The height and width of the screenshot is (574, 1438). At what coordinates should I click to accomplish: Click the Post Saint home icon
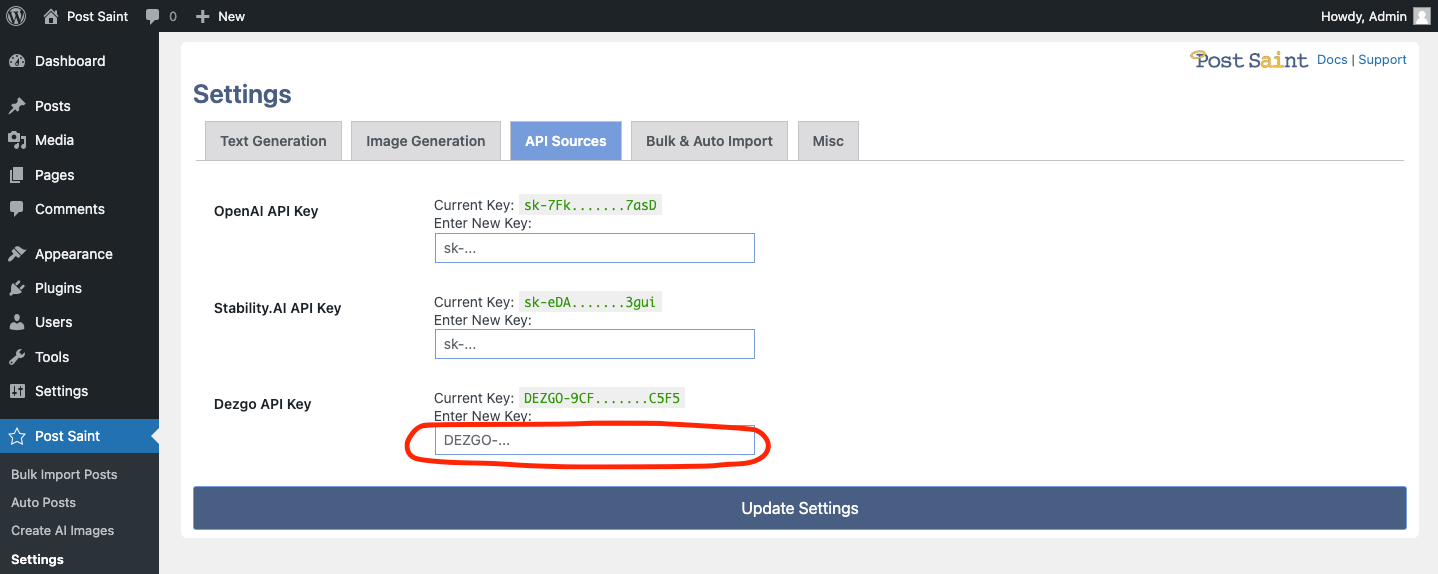point(51,16)
